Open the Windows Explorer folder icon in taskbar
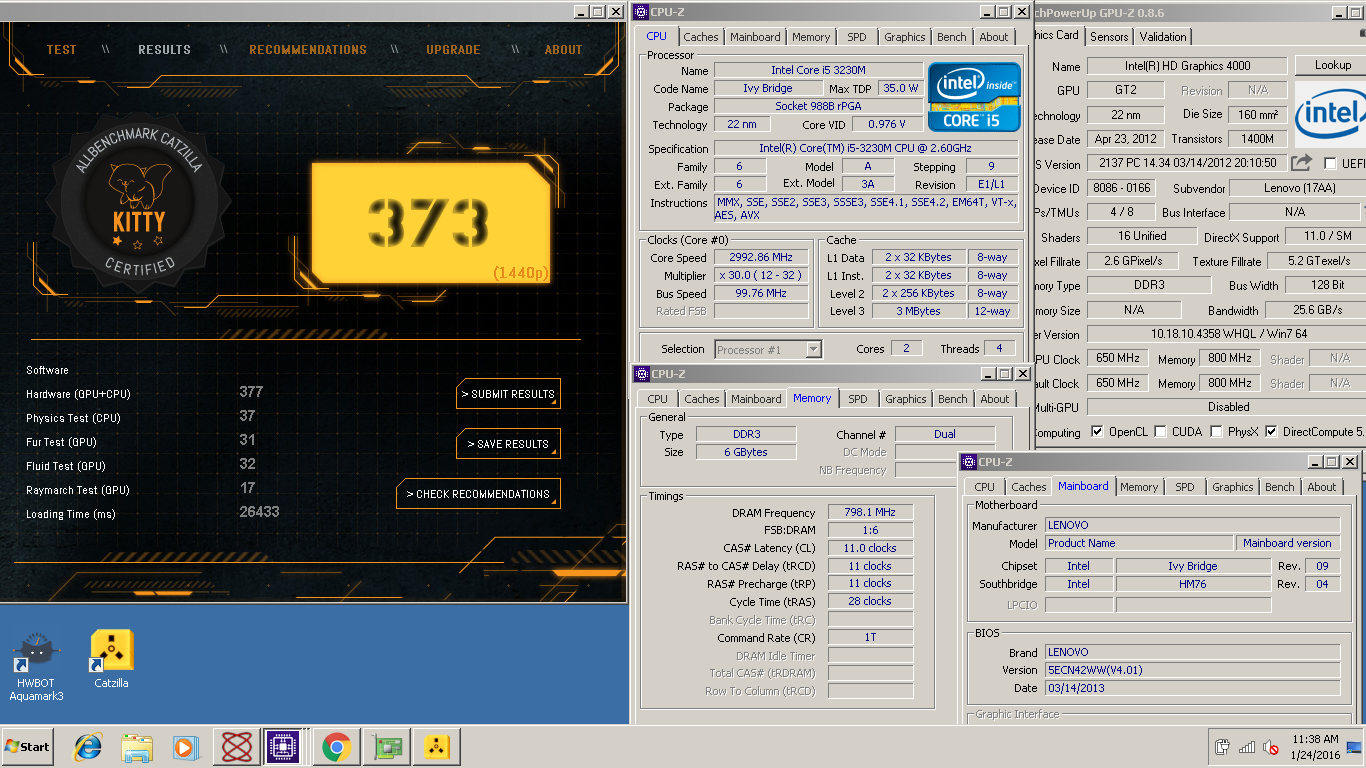 (137, 747)
